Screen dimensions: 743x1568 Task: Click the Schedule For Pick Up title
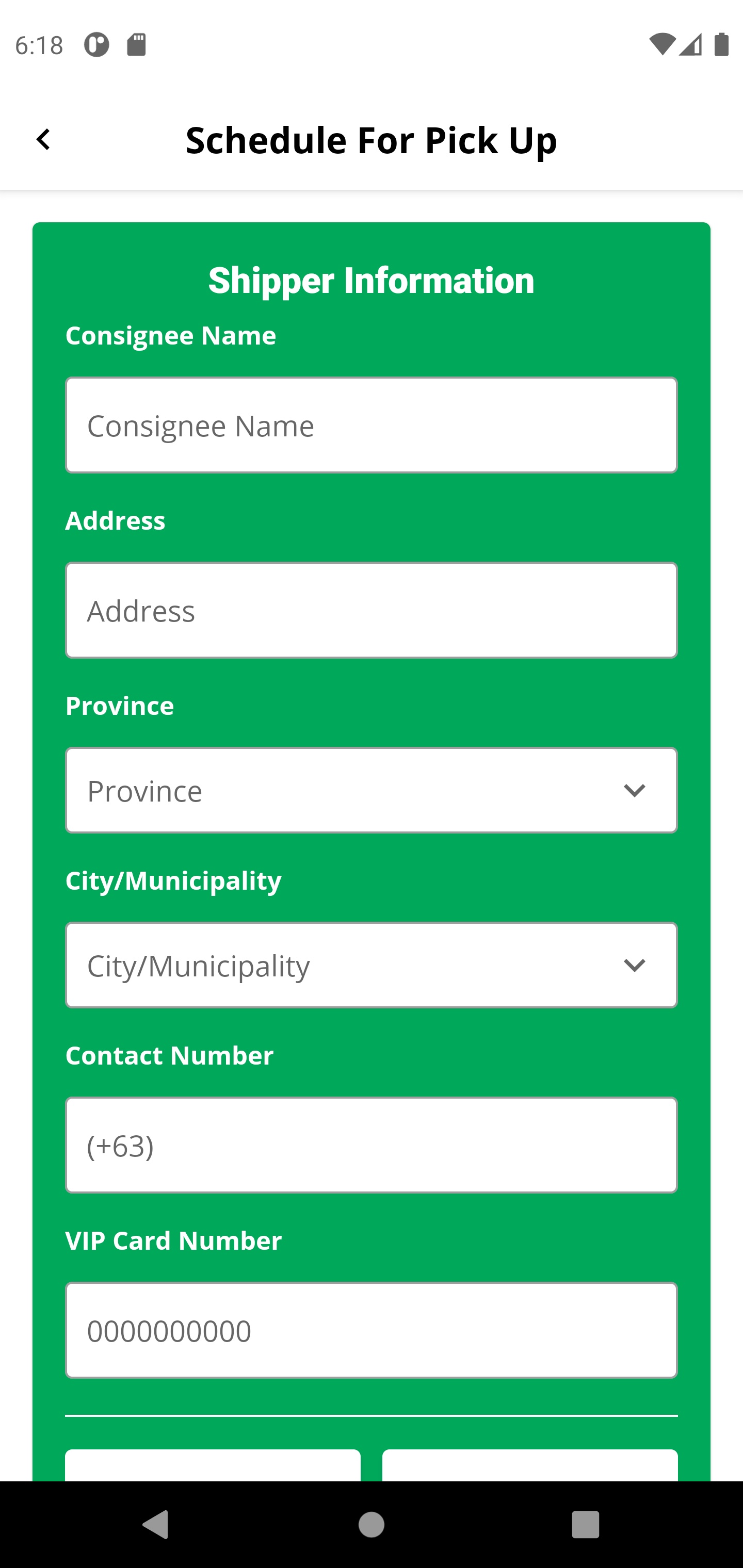coord(372,140)
